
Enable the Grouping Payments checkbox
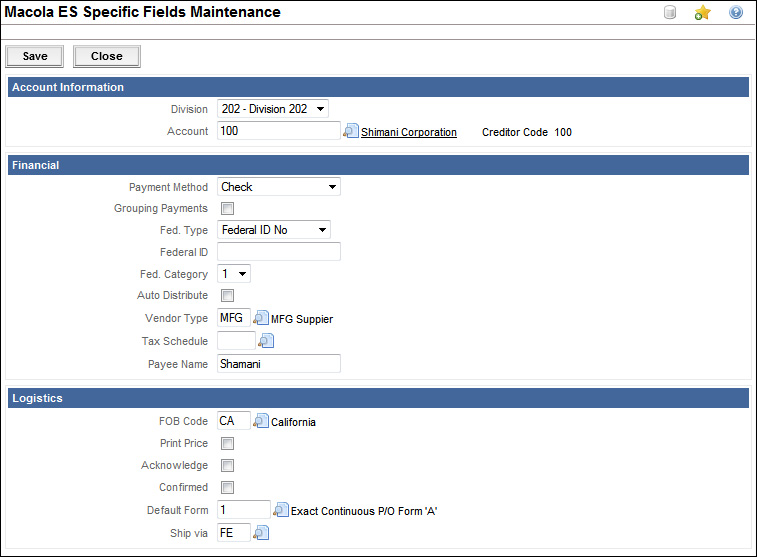coord(227,209)
